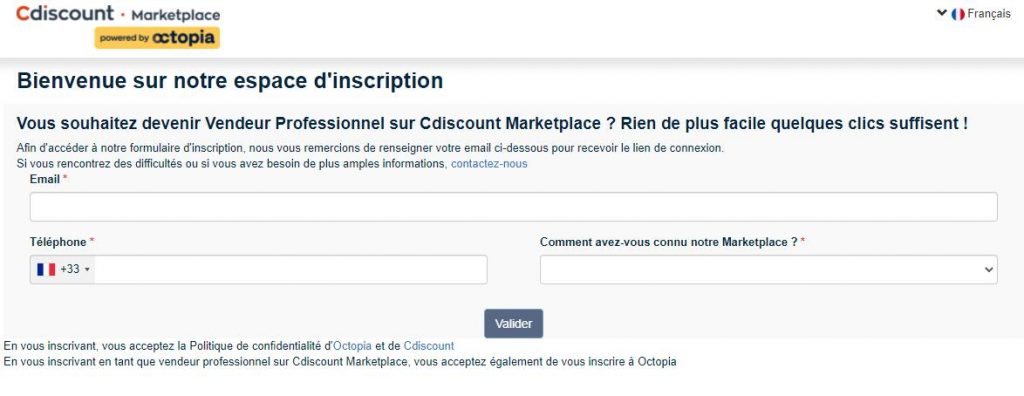The height and width of the screenshot is (396, 1024).
Task: Click the chevron of the Marketplace source select
Action: pyautogui.click(x=989, y=270)
